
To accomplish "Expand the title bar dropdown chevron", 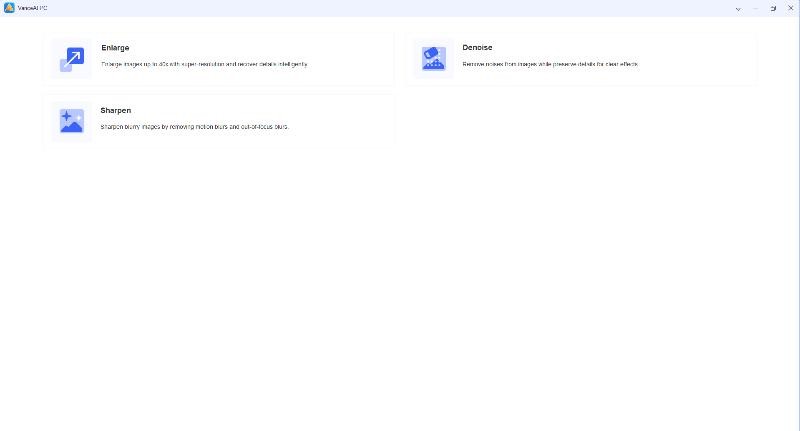I will [738, 9].
